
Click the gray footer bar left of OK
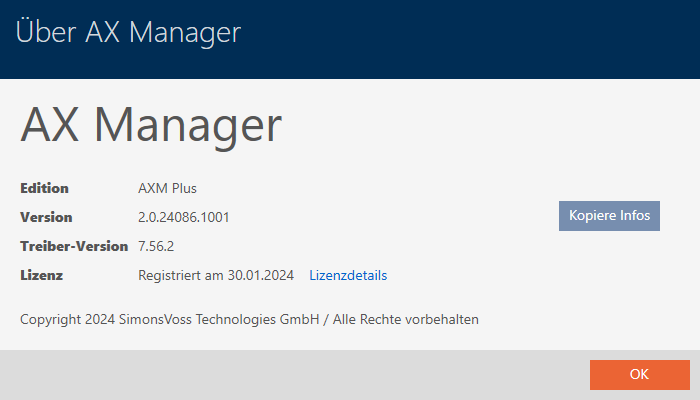300,375
